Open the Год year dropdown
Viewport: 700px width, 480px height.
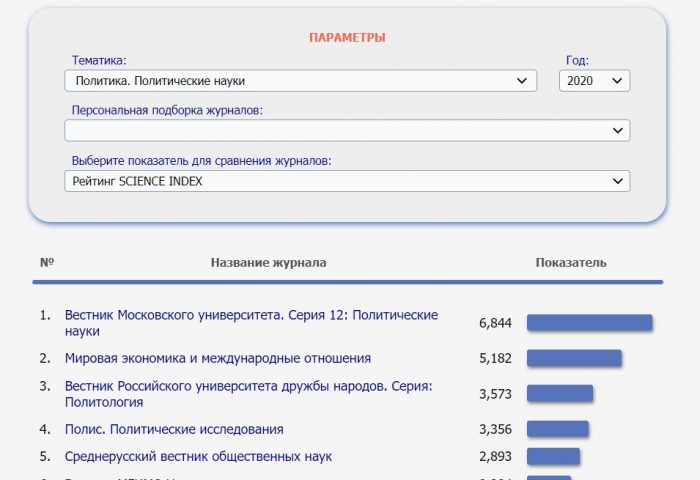[594, 81]
